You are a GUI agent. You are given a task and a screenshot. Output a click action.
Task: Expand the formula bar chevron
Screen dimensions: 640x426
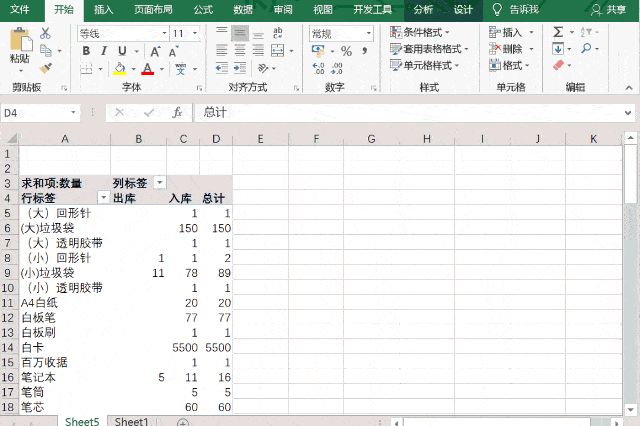pos(628,113)
